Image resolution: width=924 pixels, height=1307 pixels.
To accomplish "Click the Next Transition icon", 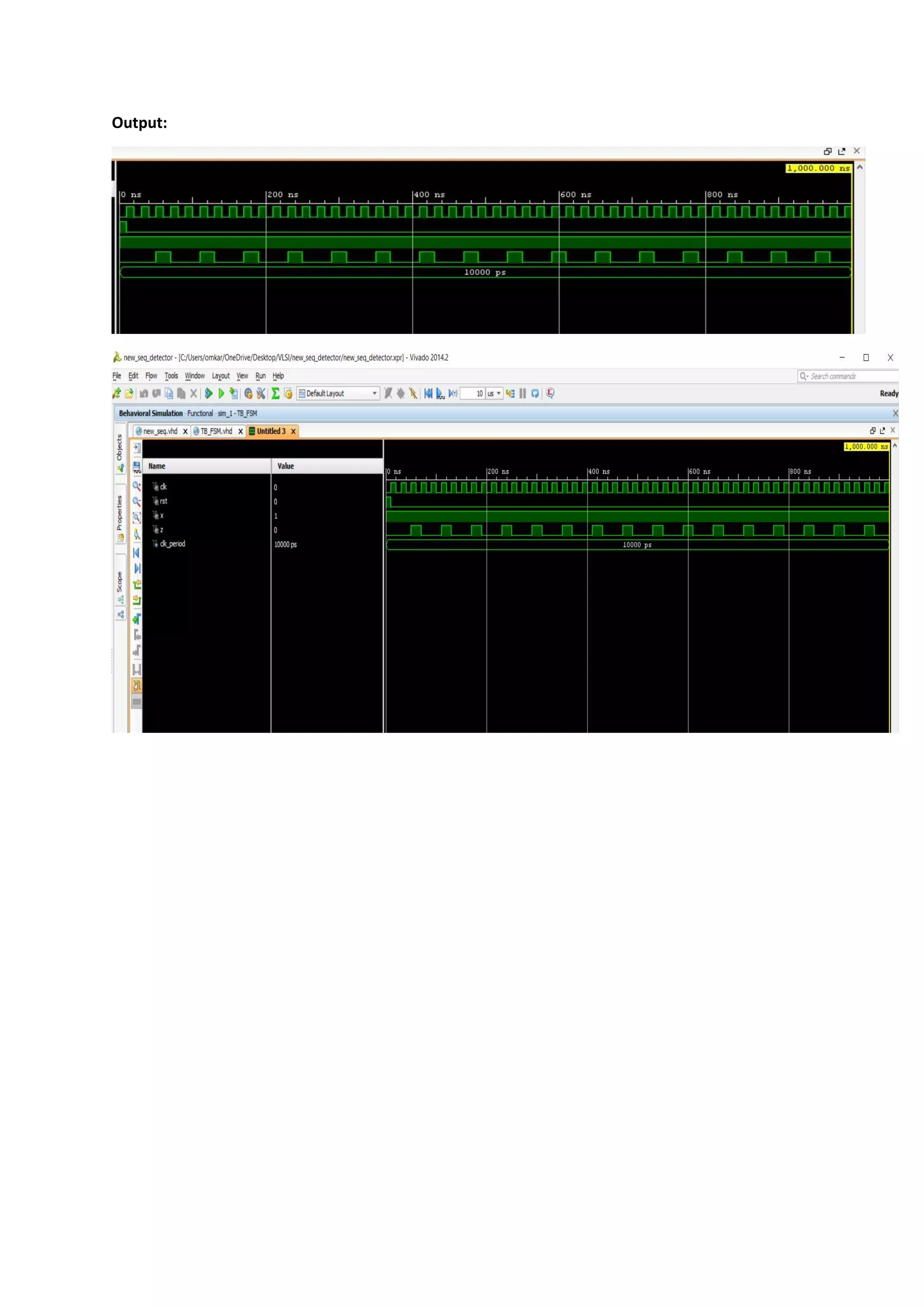I will [137, 600].
